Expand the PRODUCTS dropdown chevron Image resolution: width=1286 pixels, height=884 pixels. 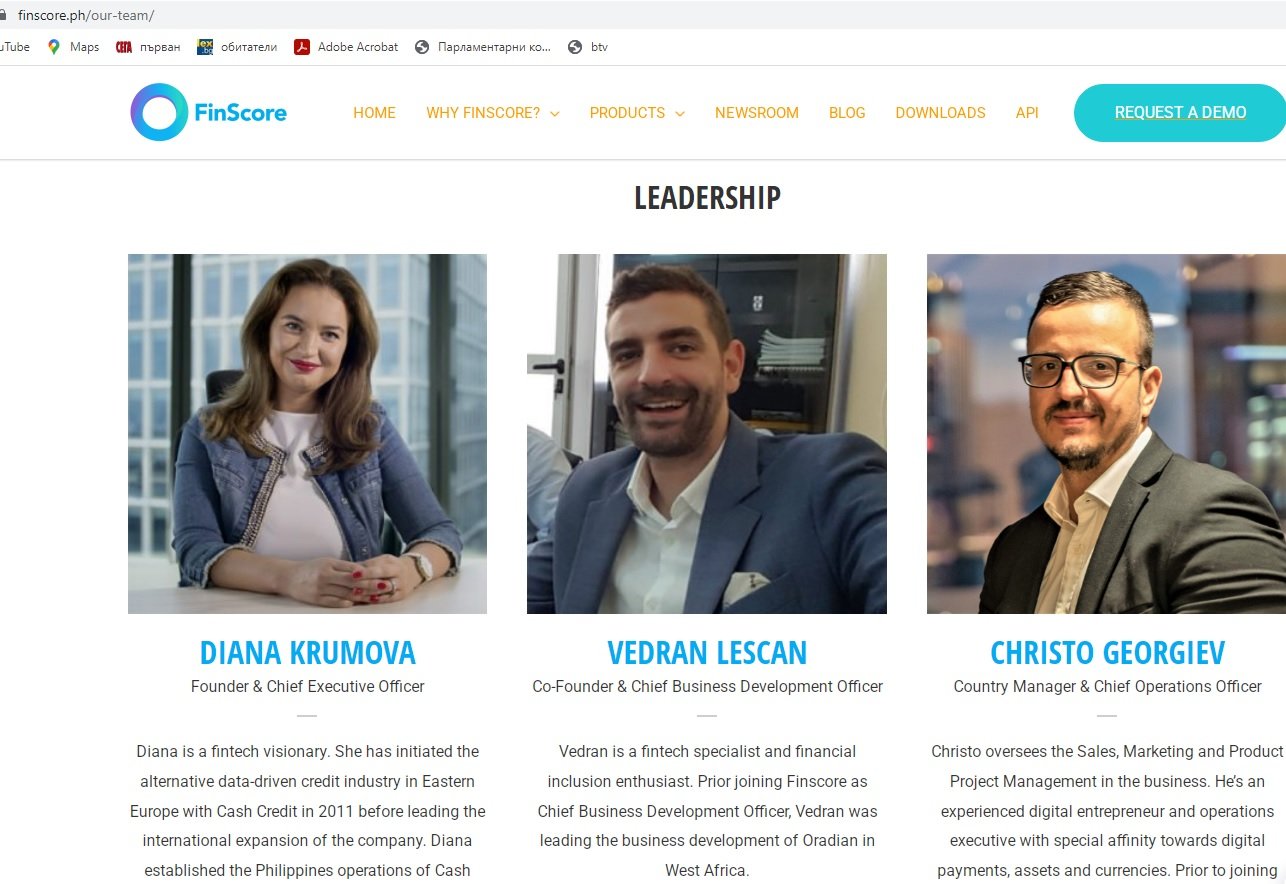point(680,114)
